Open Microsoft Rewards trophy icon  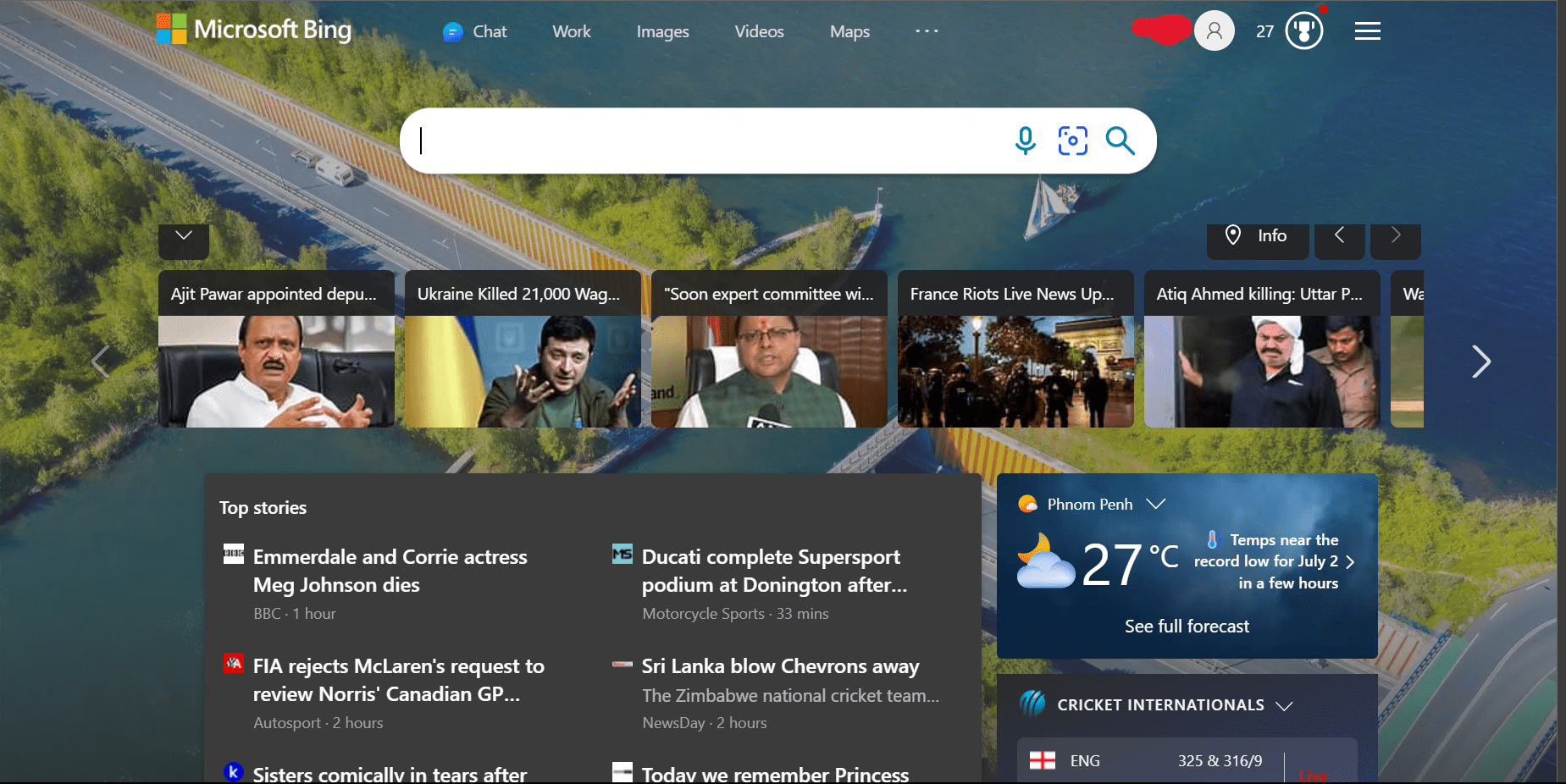[1304, 31]
